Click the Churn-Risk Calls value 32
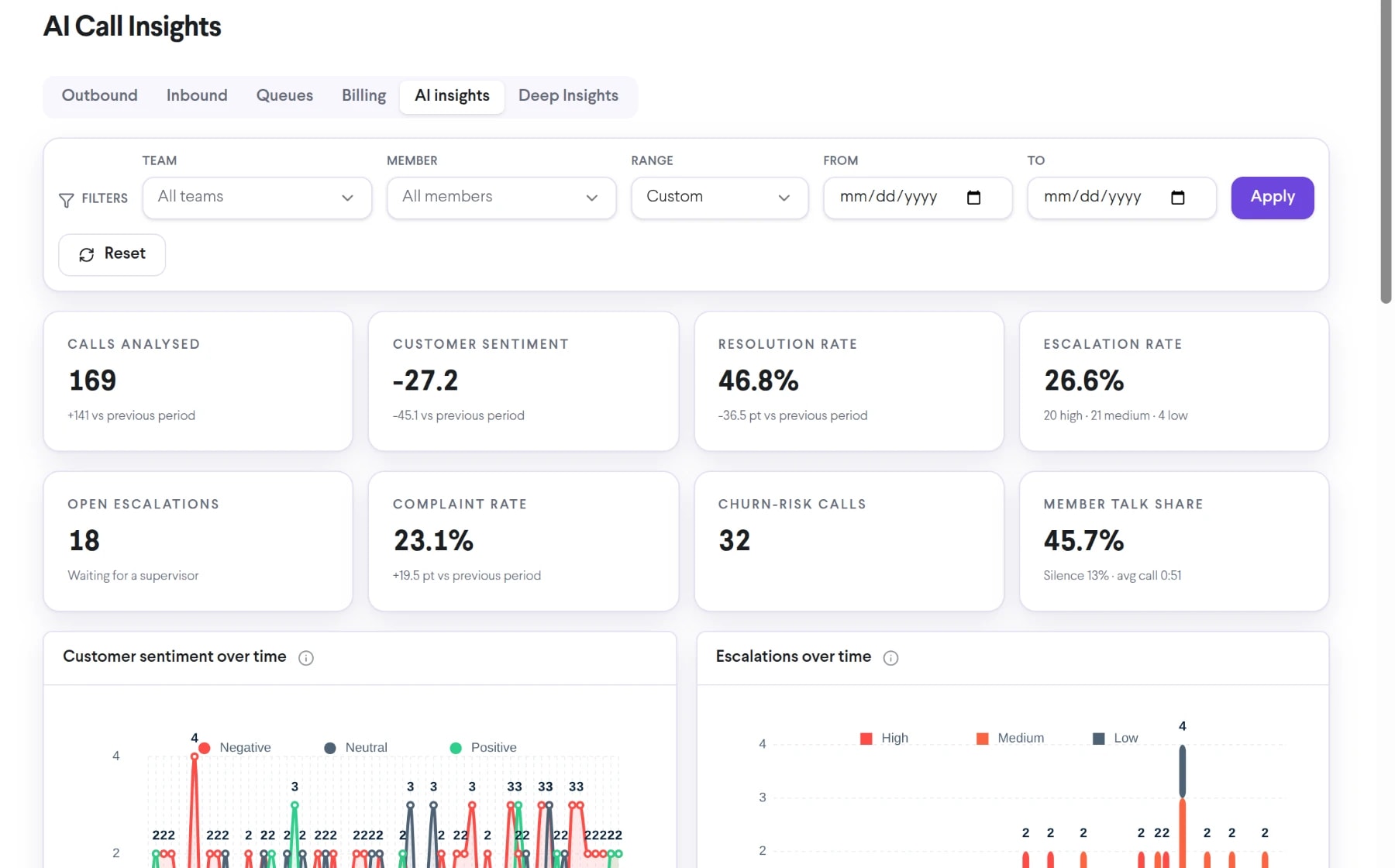 click(734, 541)
